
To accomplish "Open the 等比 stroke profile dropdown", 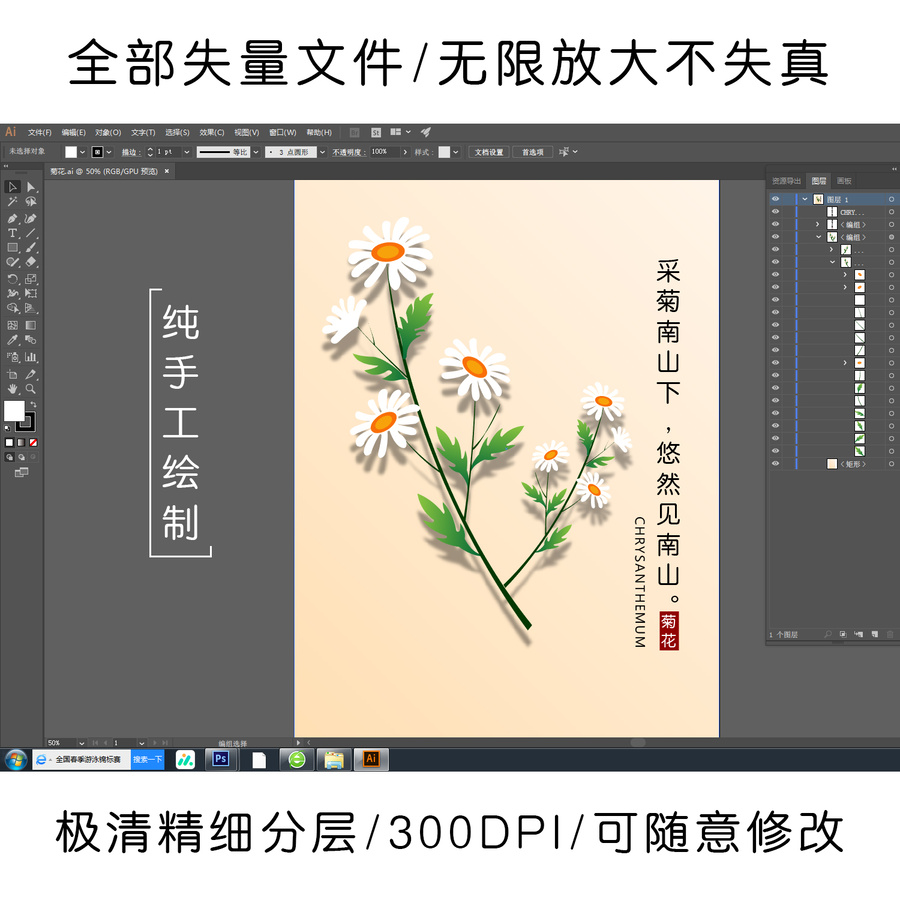I will (x=256, y=152).
